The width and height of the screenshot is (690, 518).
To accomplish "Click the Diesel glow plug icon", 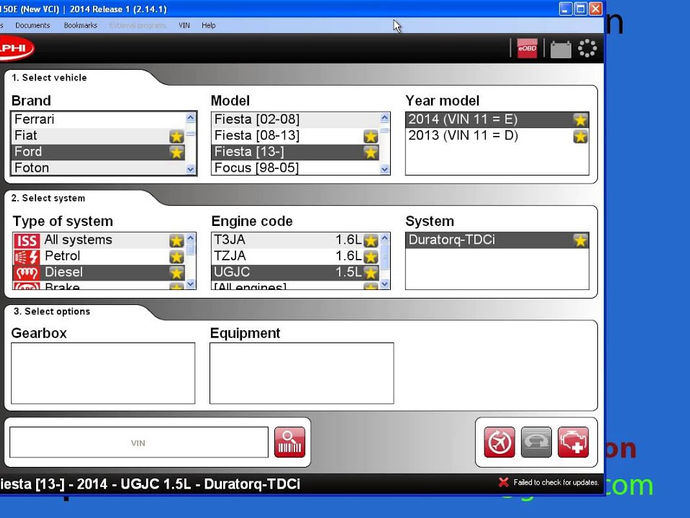I will point(27,273).
